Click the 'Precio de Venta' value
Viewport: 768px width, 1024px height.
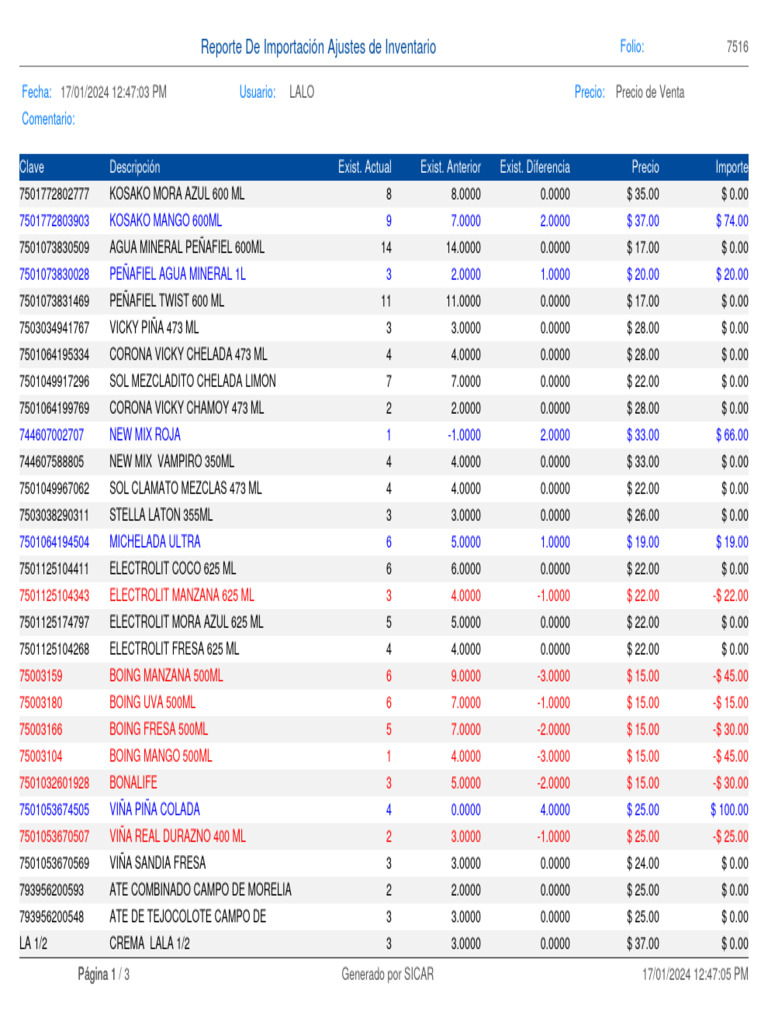650,92
